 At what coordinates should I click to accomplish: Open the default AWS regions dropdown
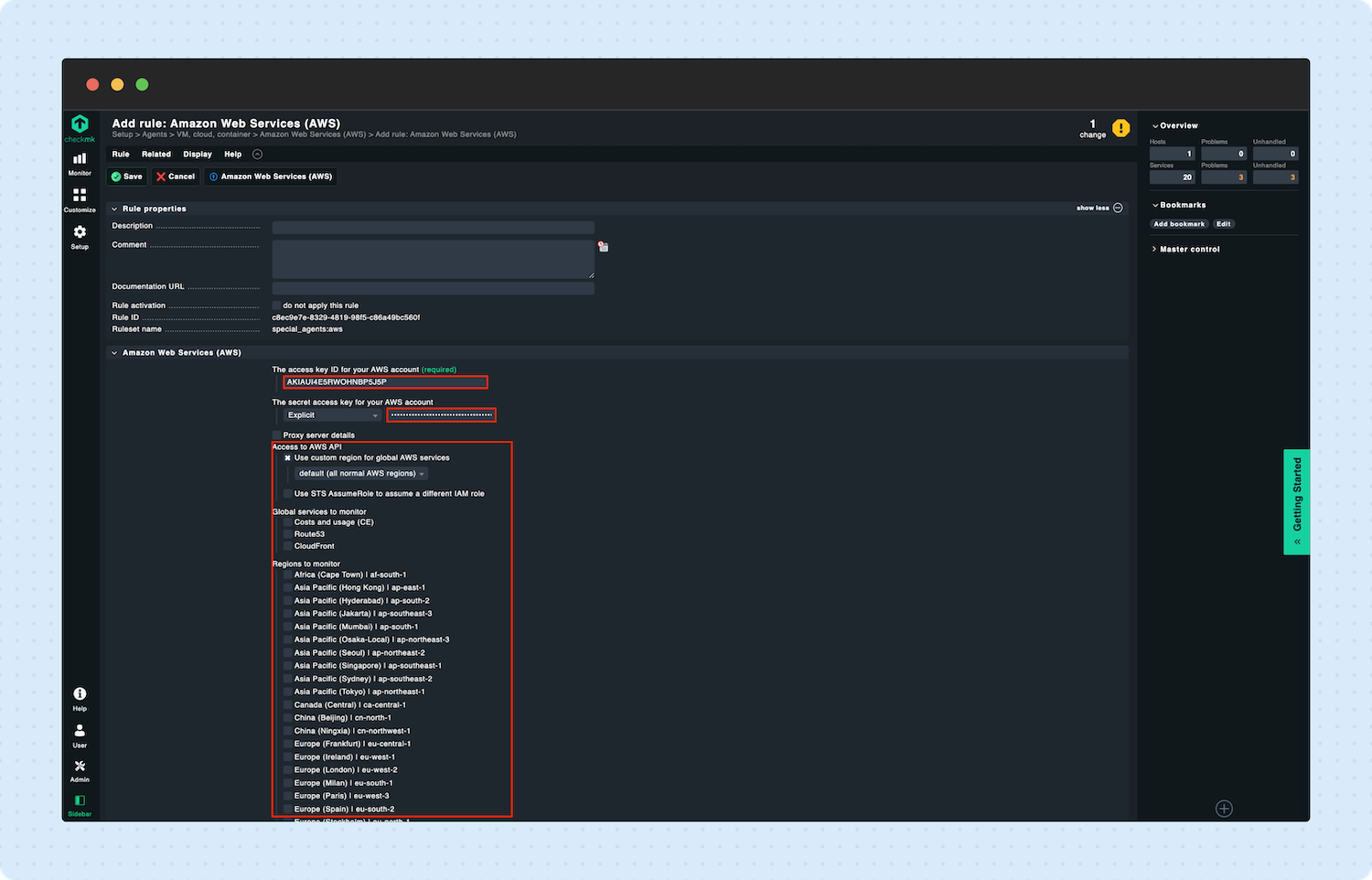click(361, 474)
